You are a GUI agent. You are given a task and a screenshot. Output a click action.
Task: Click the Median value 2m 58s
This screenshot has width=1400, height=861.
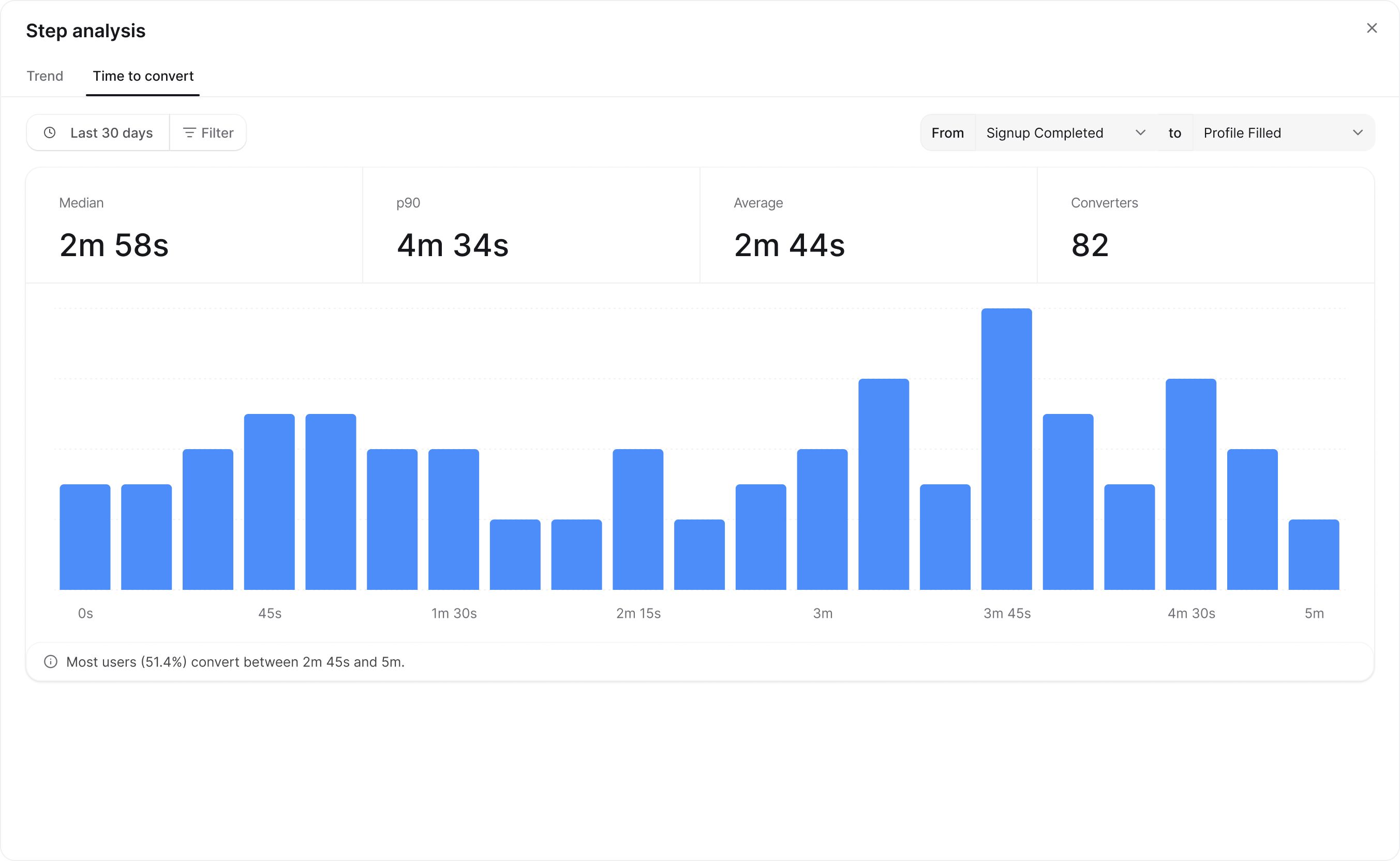point(114,245)
